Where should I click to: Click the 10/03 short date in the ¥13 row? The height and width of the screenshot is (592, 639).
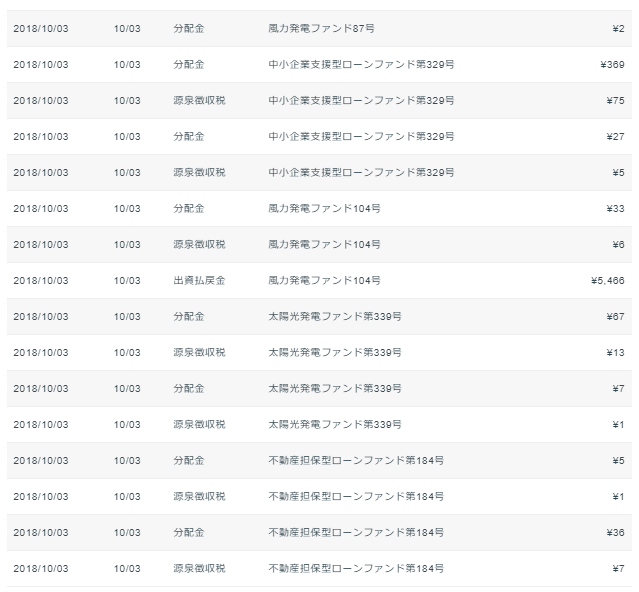coord(127,352)
